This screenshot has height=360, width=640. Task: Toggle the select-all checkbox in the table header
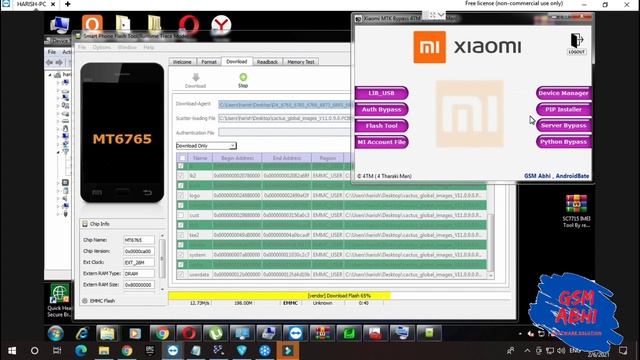tap(182, 158)
